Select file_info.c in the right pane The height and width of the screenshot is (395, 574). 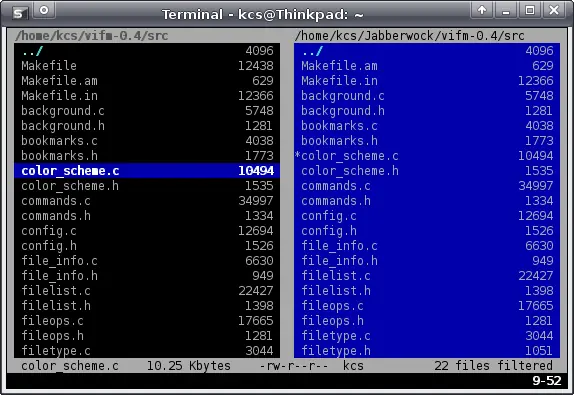[427, 246]
